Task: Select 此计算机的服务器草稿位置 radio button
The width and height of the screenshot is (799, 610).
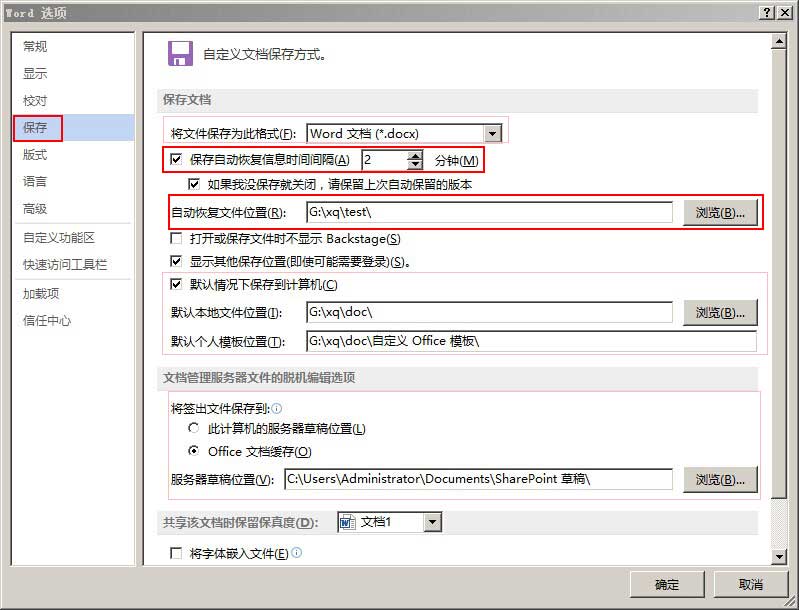Action: coord(193,428)
